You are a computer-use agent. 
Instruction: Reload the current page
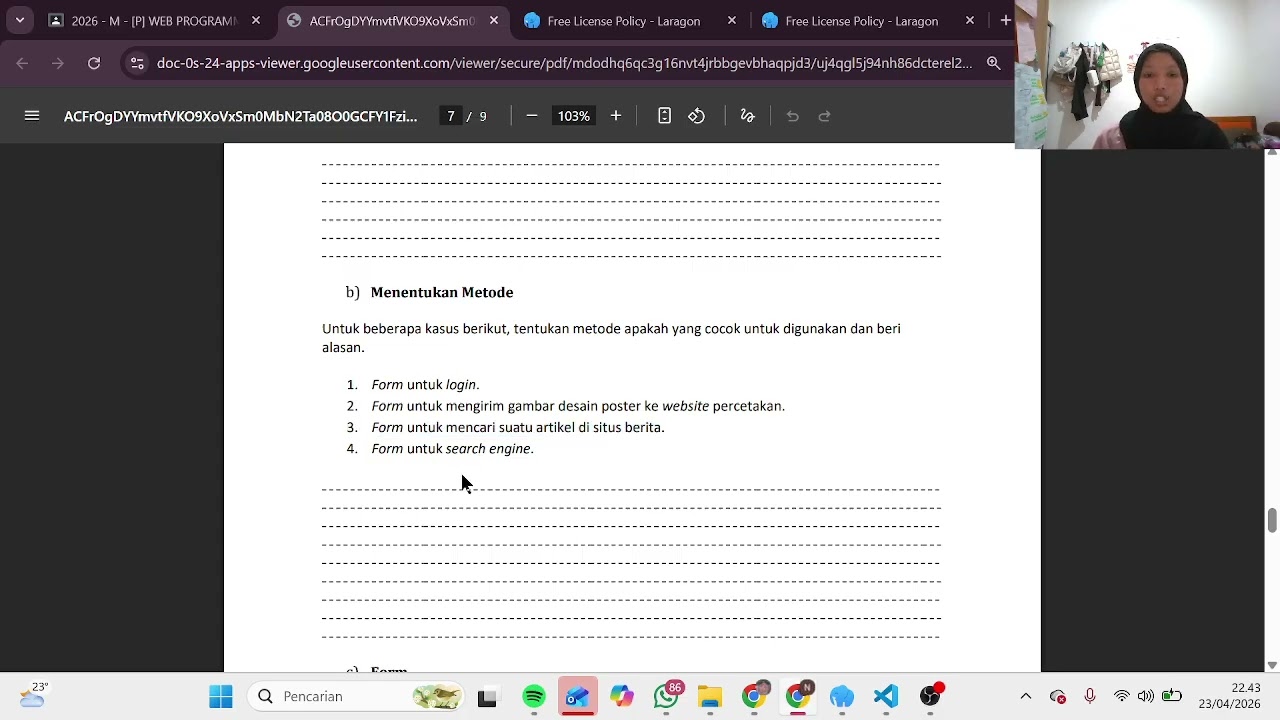94,63
